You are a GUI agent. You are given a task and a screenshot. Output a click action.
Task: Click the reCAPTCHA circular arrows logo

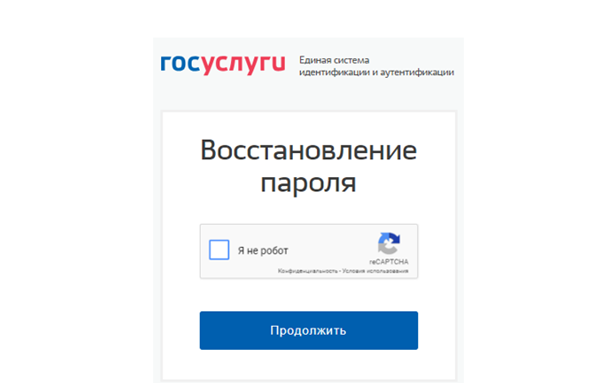tap(389, 243)
